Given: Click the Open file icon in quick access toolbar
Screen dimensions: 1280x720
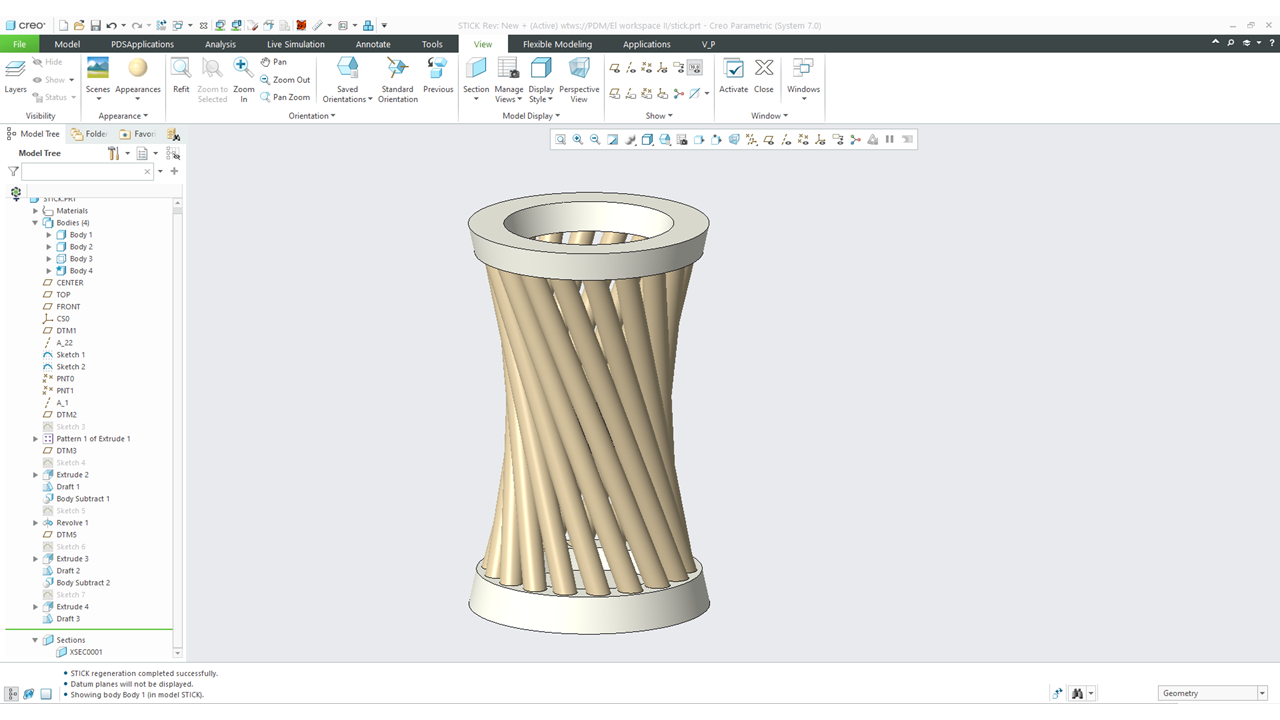Looking at the screenshot, I should [x=79, y=25].
